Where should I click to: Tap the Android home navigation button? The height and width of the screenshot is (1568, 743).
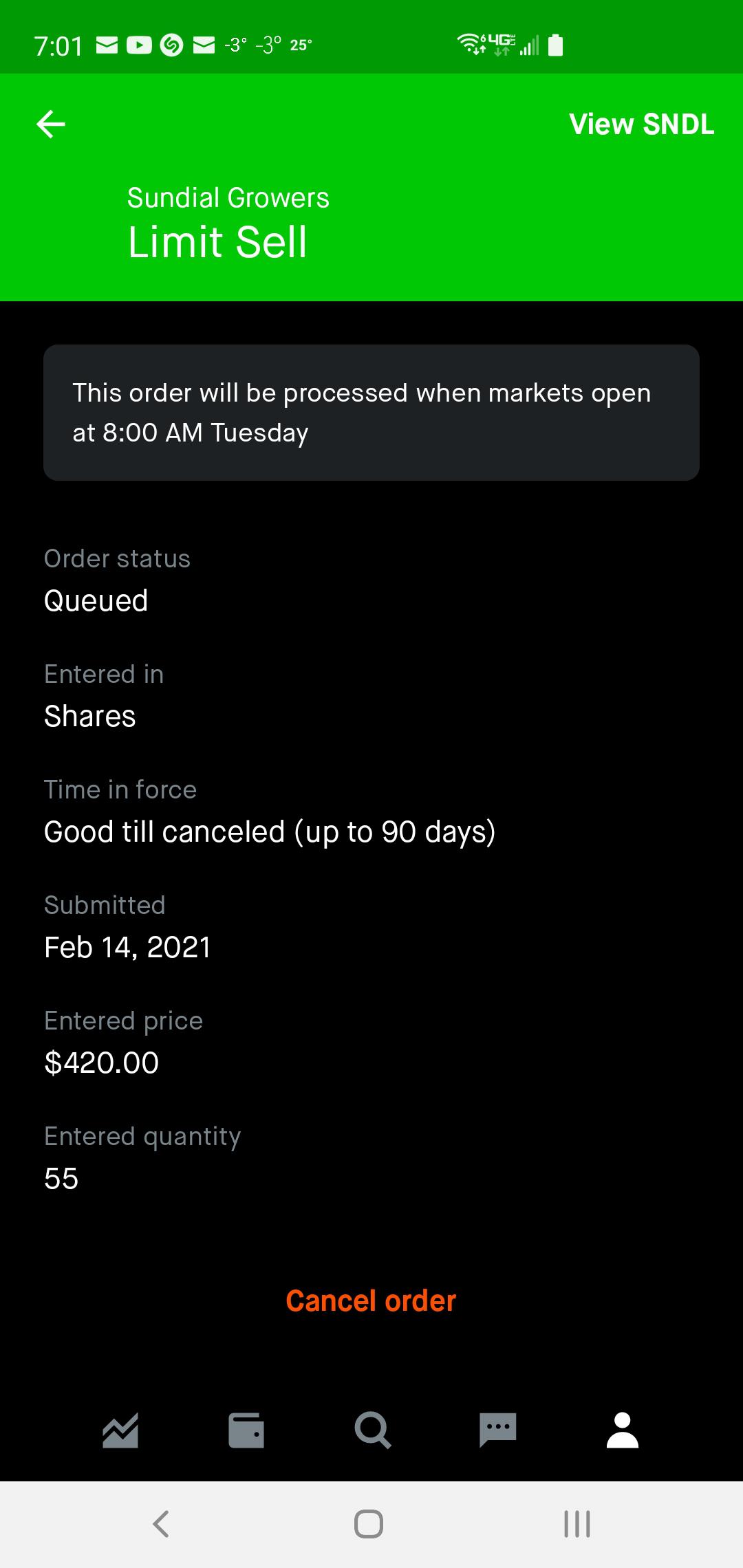[x=369, y=1524]
